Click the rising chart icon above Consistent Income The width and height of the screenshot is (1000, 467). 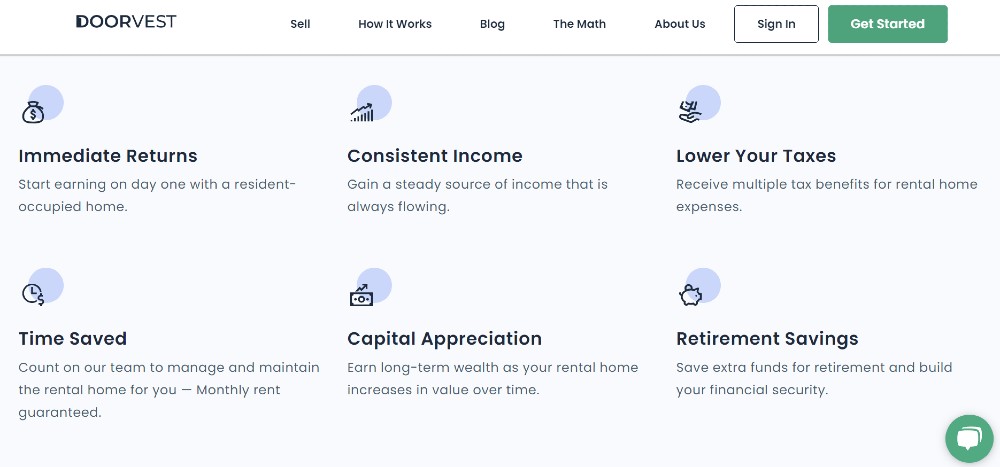point(362,112)
